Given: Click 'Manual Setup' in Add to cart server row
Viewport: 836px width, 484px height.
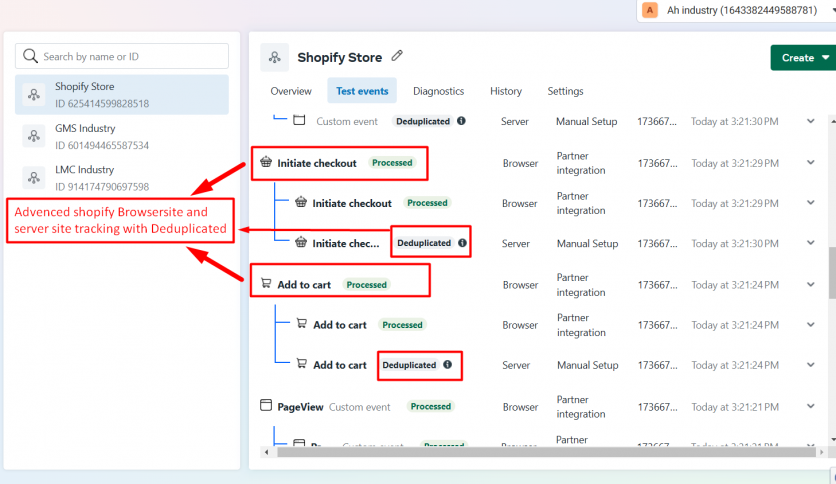Looking at the screenshot, I should point(588,365).
